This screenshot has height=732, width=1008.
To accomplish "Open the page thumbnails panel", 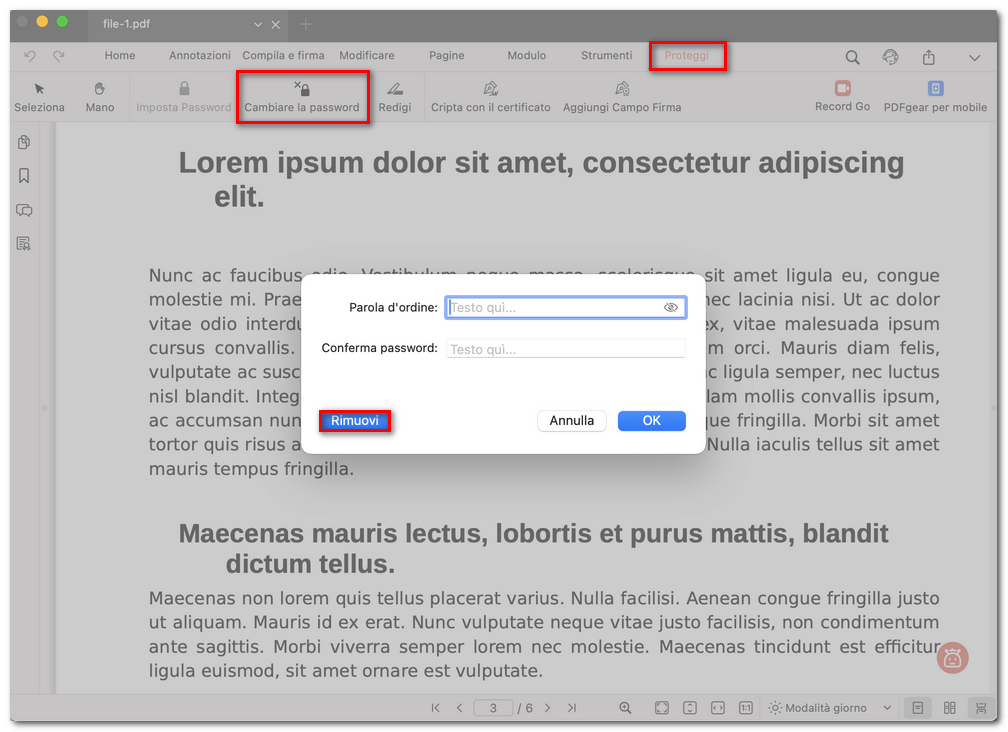I will 23,142.
